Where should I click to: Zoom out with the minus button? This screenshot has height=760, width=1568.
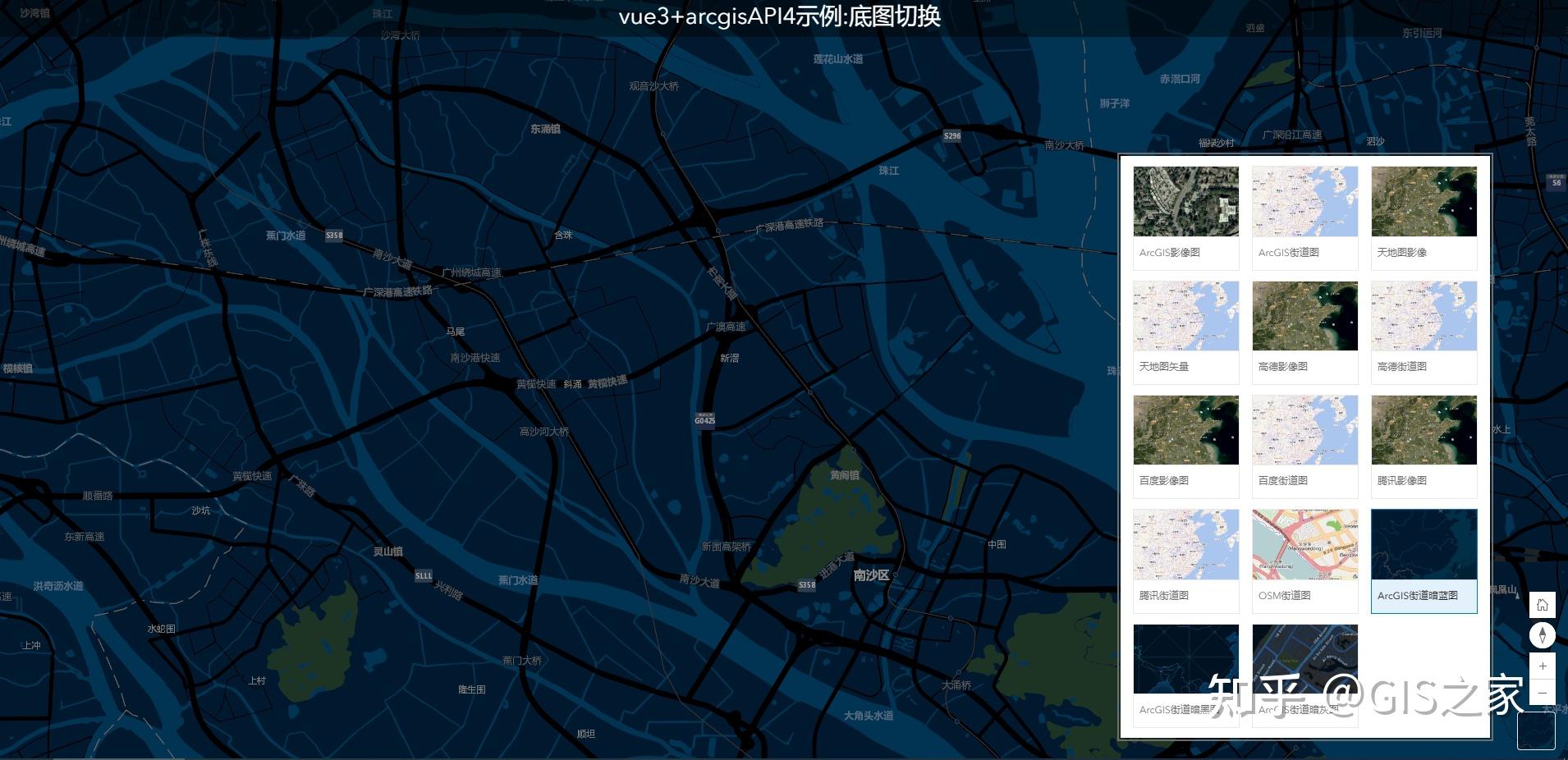[x=1543, y=693]
